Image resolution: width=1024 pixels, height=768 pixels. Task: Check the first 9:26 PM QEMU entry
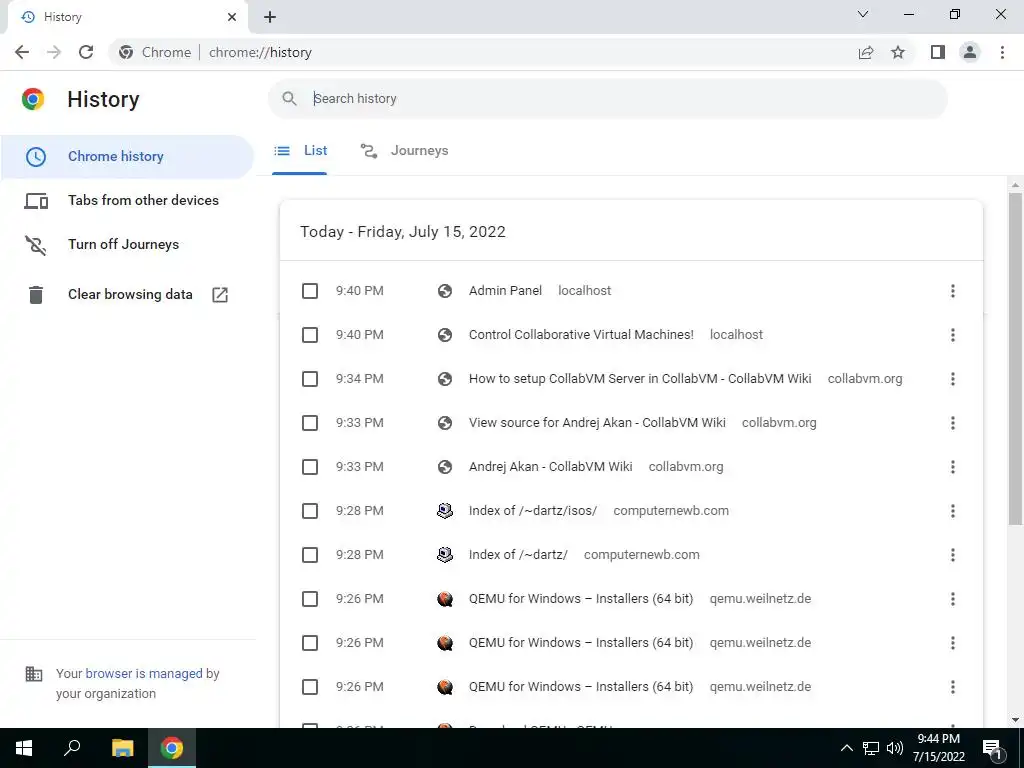310,599
